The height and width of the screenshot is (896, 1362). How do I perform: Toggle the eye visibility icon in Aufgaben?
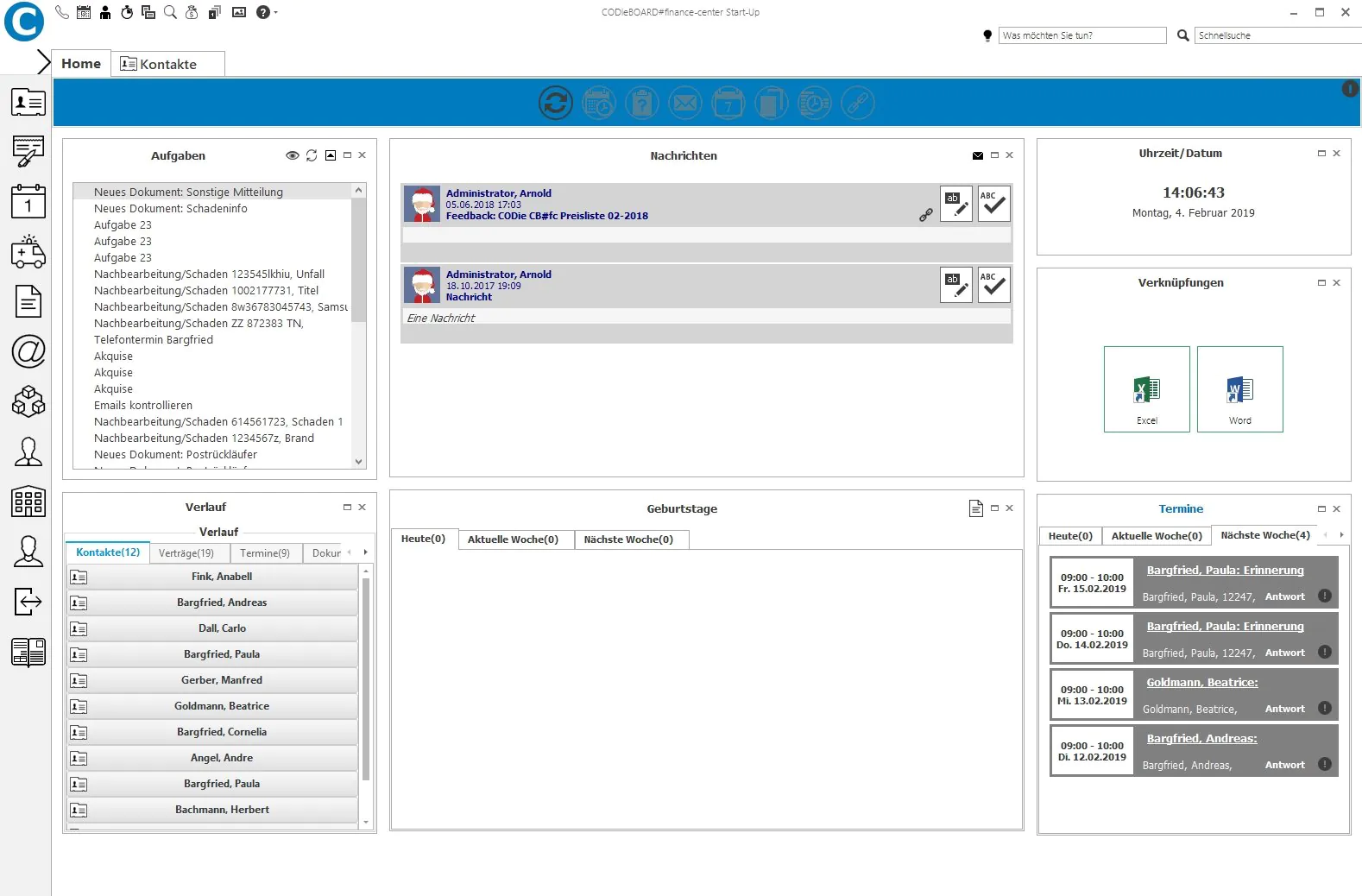(x=293, y=155)
